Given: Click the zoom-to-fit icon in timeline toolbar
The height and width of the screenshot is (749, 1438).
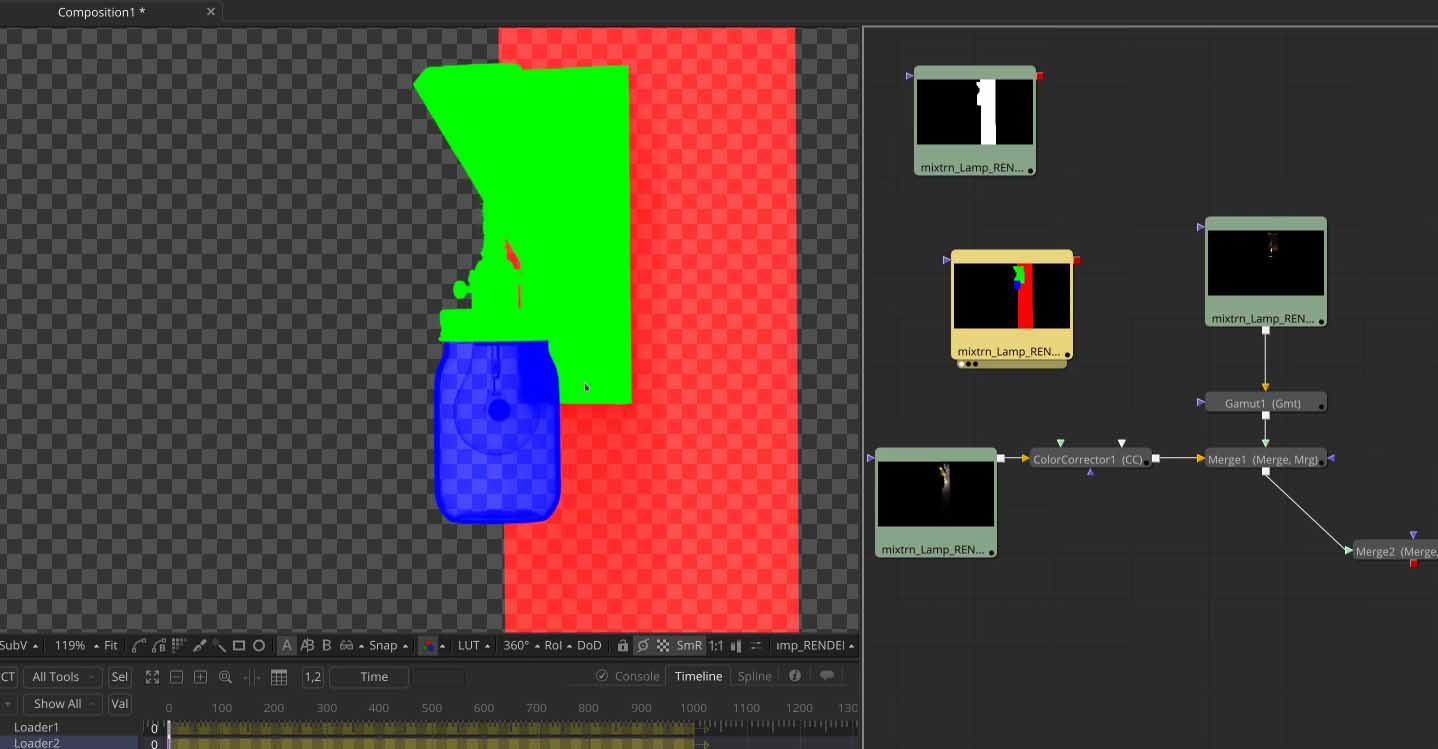Looking at the screenshot, I should (x=152, y=677).
